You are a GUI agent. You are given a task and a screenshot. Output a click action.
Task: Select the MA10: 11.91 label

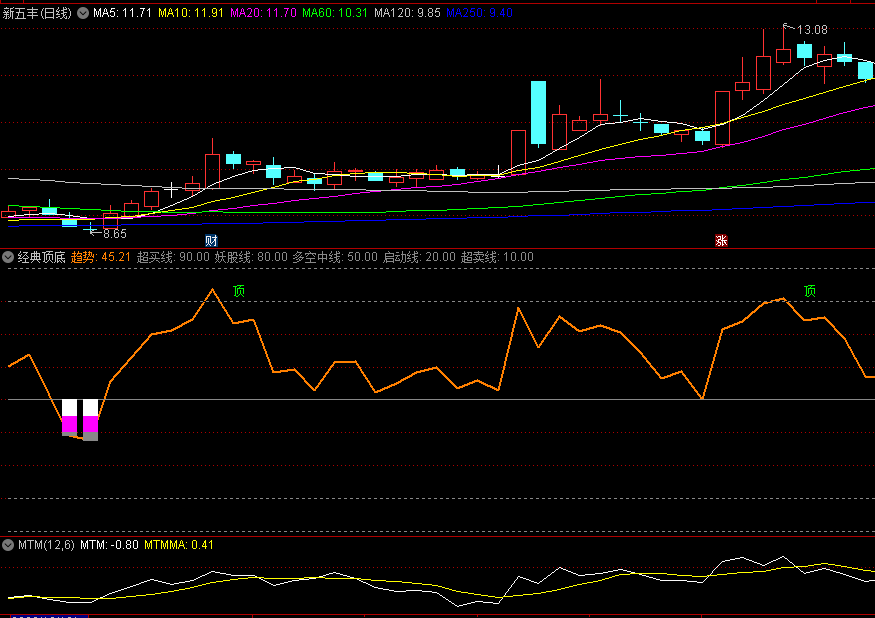click(x=191, y=13)
